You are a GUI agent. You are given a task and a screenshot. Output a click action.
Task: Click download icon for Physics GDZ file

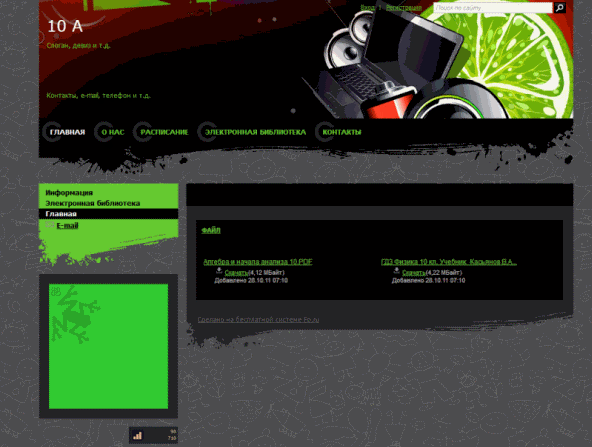[x=396, y=270]
